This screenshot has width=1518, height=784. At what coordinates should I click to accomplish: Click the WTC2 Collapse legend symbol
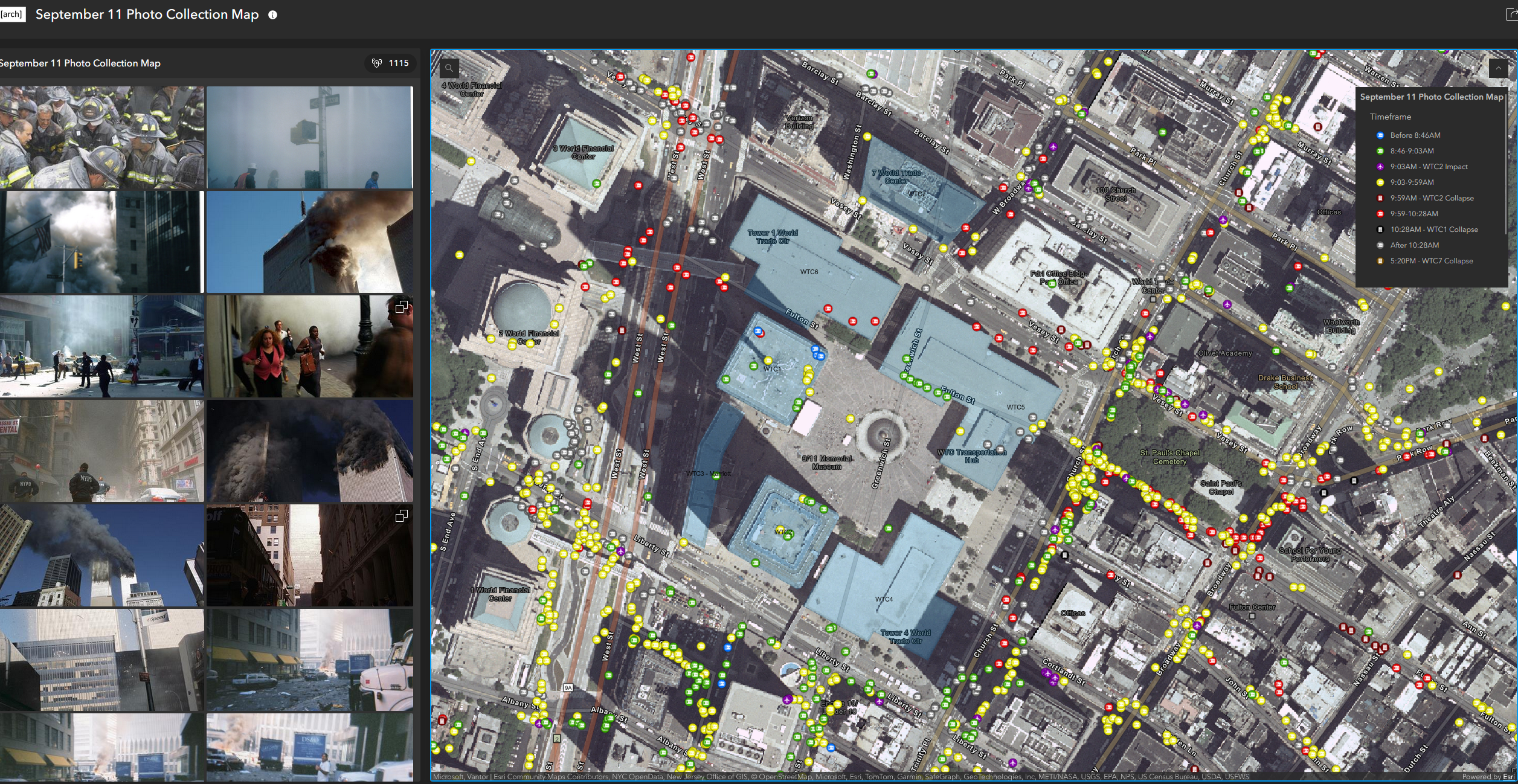click(1380, 198)
